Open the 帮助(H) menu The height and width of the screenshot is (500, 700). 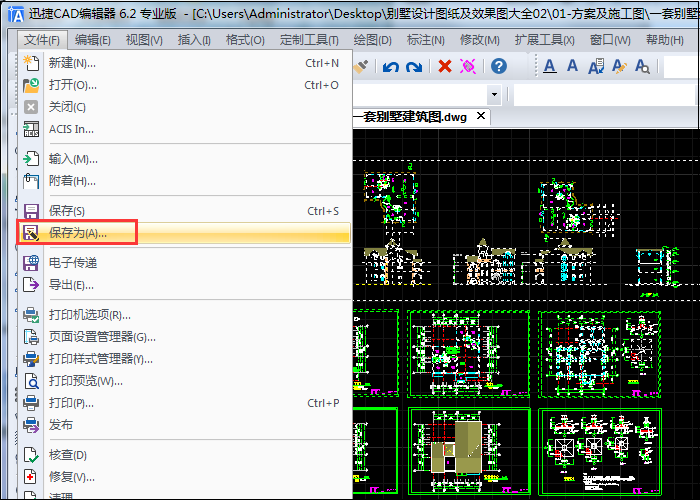(x=665, y=40)
